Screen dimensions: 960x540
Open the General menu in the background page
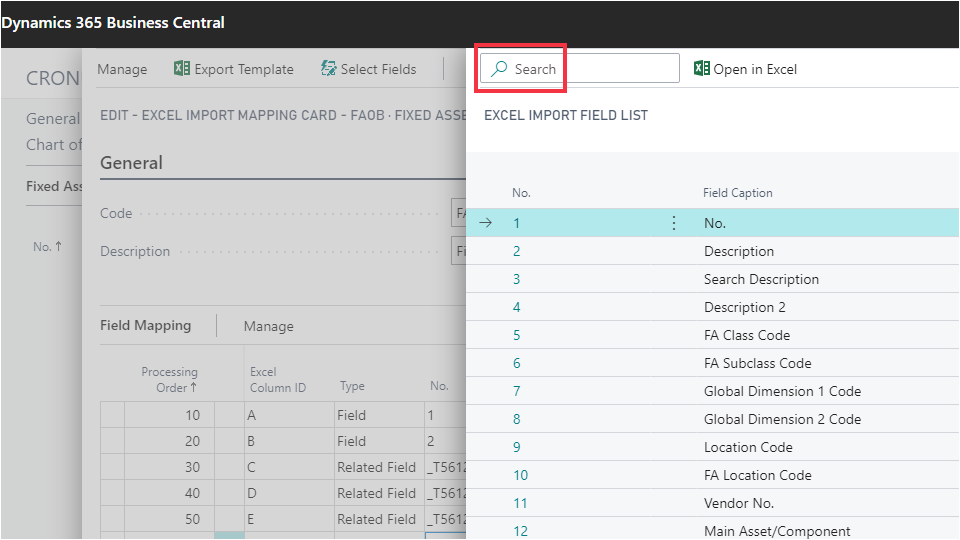click(x=53, y=118)
